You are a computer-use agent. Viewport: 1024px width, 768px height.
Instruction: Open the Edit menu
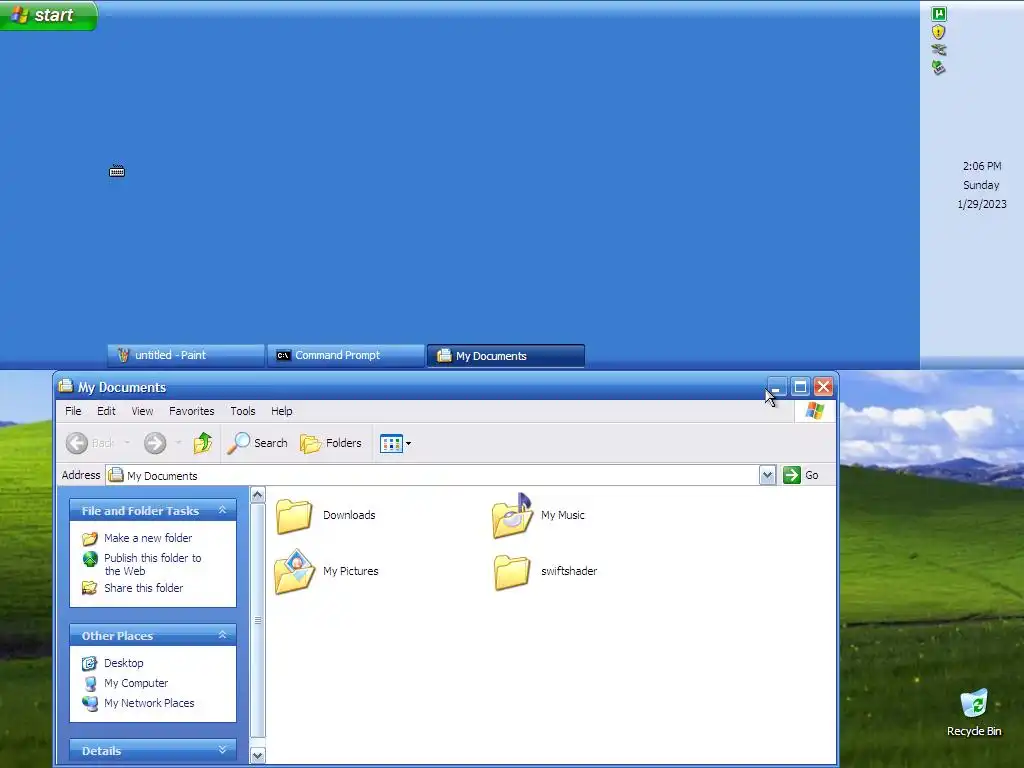pyautogui.click(x=106, y=411)
